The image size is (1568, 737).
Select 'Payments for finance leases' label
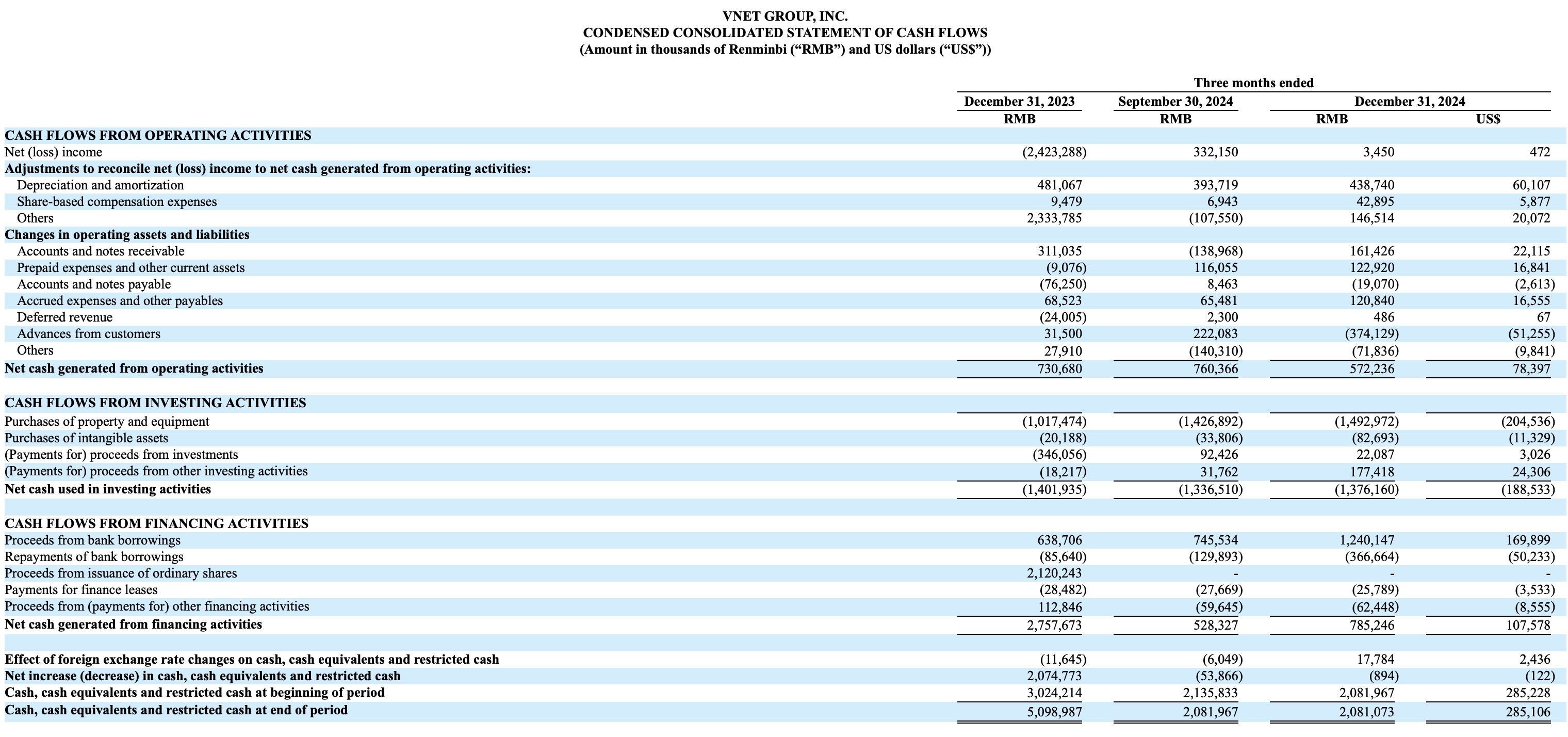pyautogui.click(x=81, y=589)
